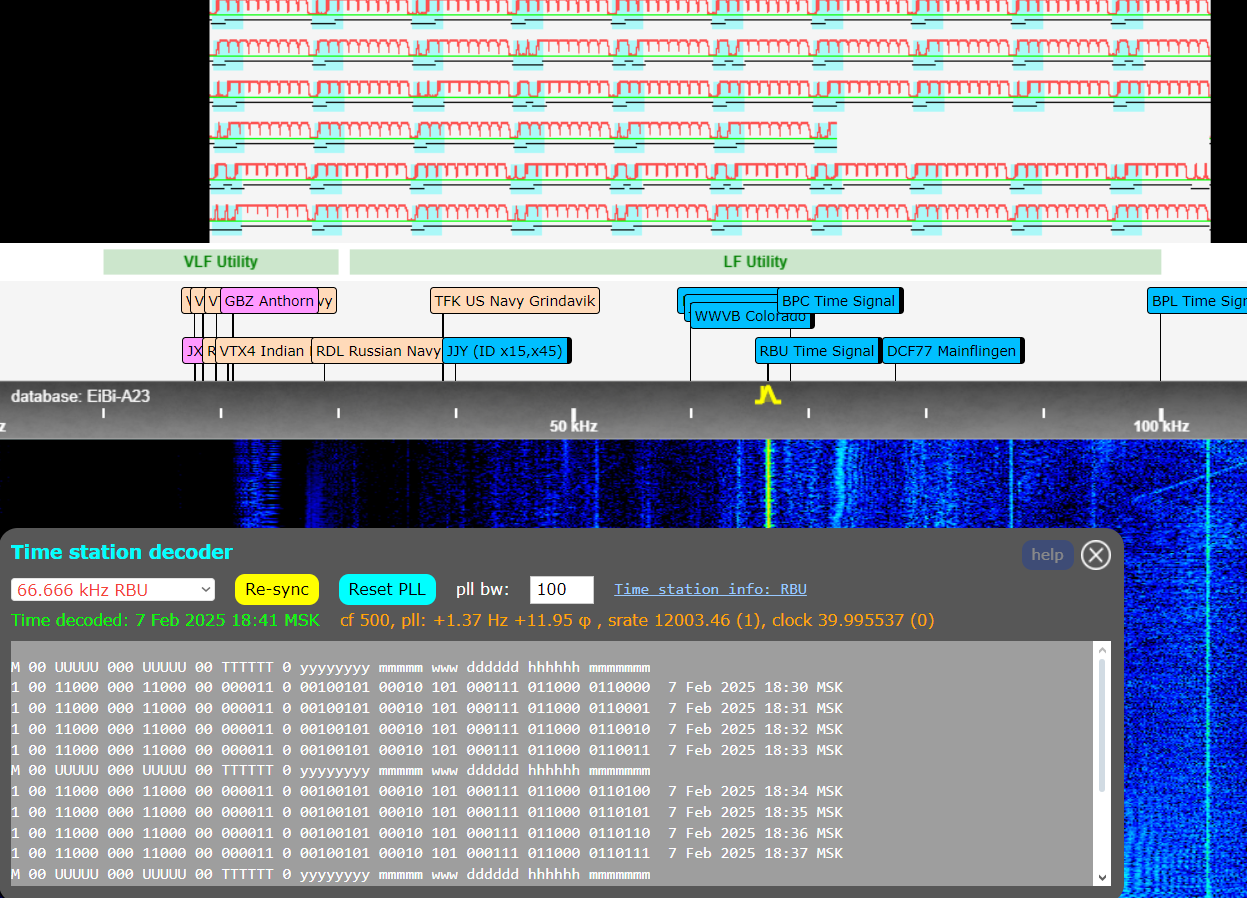
Task: Tune to the BPC Time Signal label
Action: 839,300
